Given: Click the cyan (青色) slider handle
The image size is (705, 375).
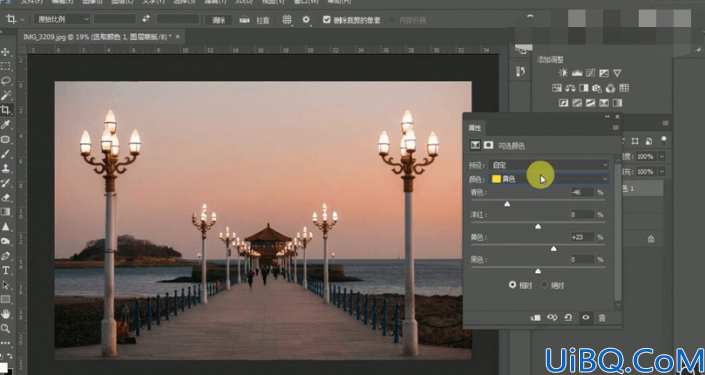Looking at the screenshot, I should (x=507, y=204).
